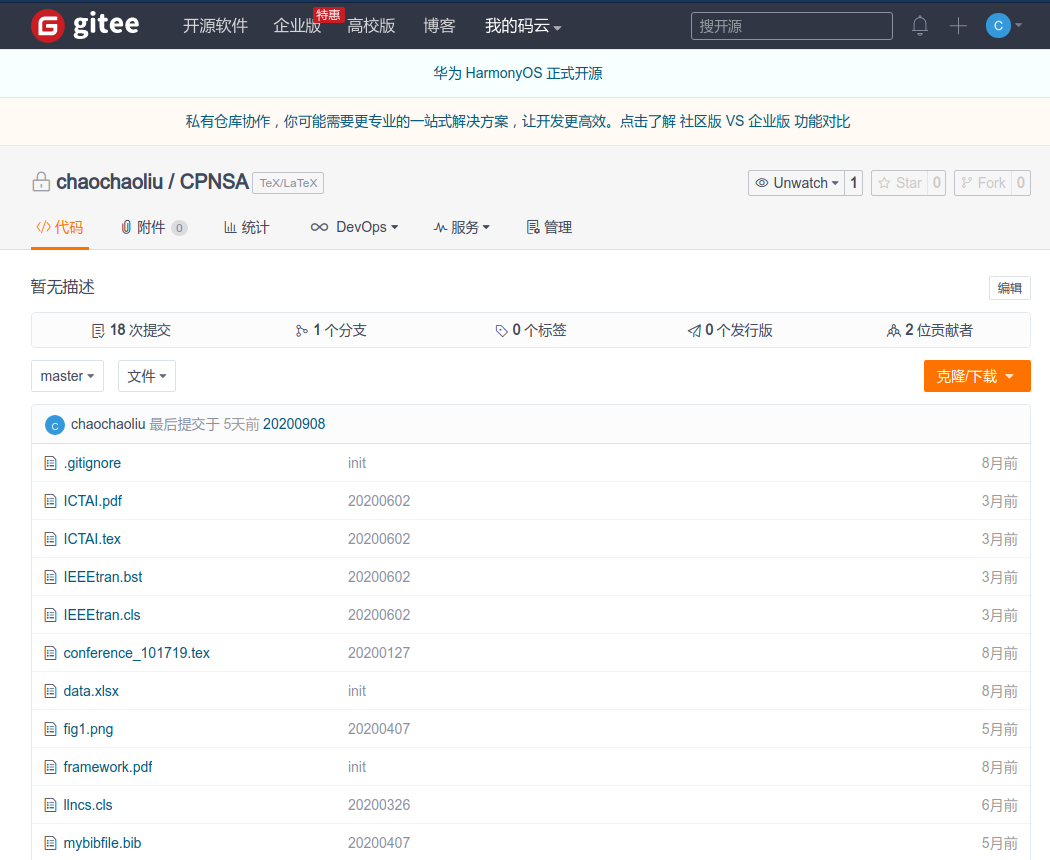Click the commit author avatar of chaochaoliu
The height and width of the screenshot is (860, 1050).
(x=55, y=425)
